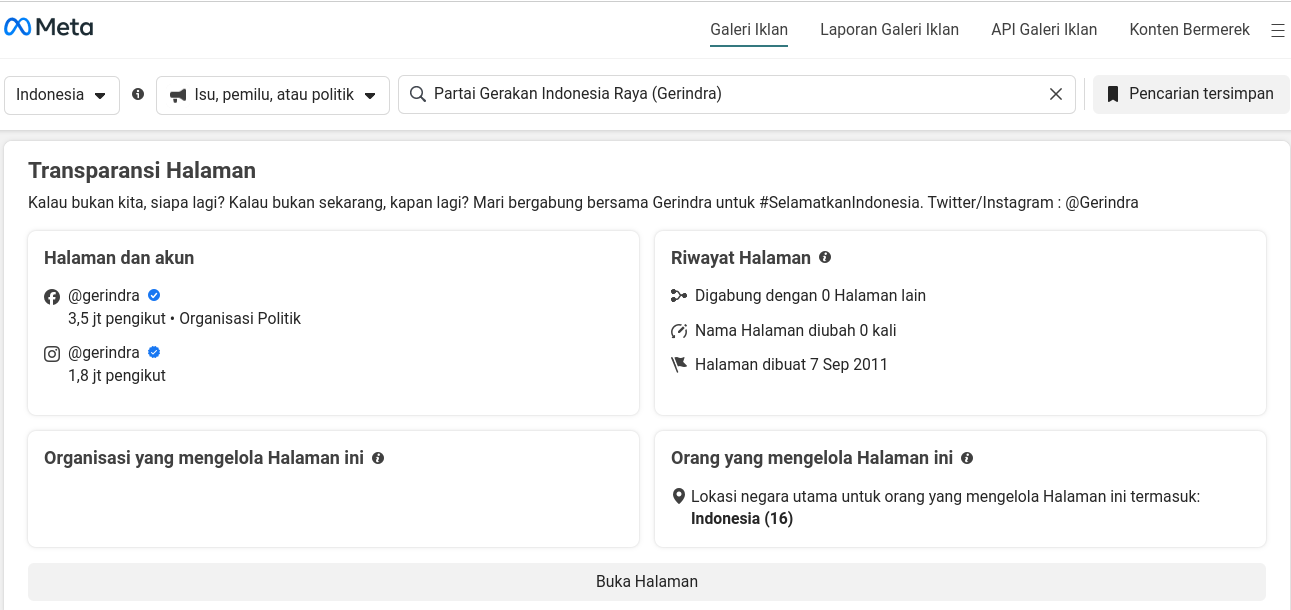Select the Galeri Iklan tab
Viewport: 1291px width, 610px height.
(x=749, y=30)
